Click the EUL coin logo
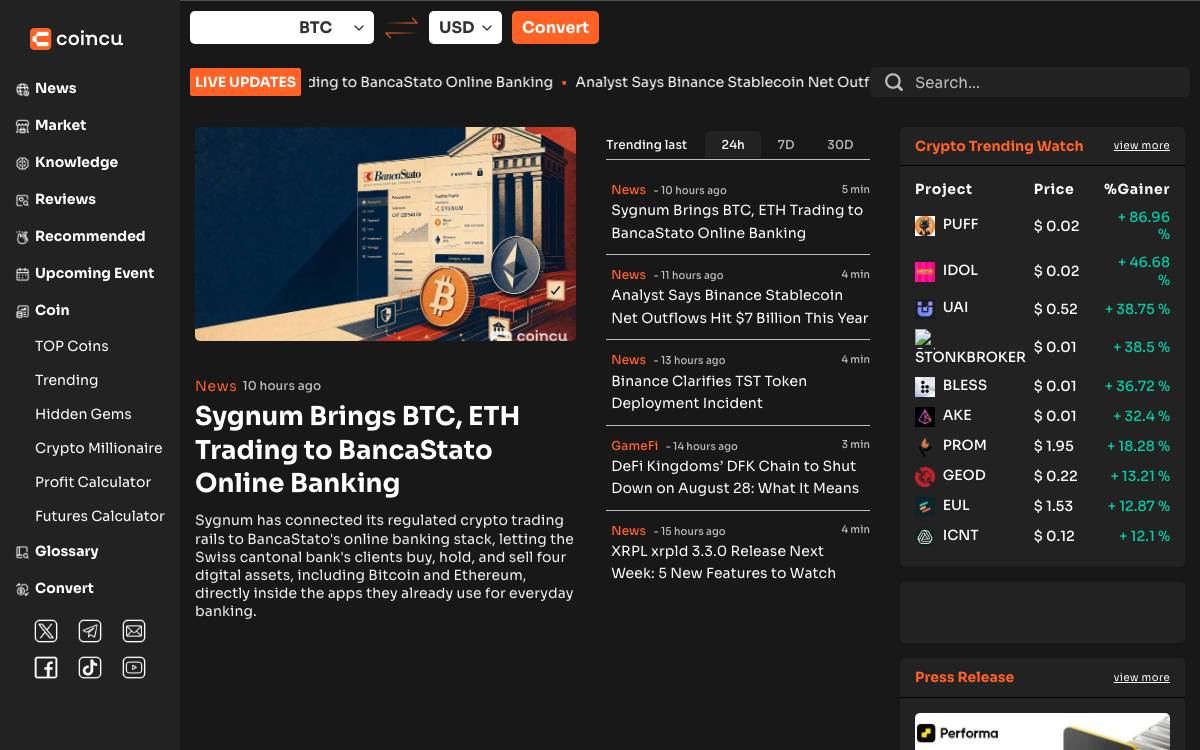 925,506
